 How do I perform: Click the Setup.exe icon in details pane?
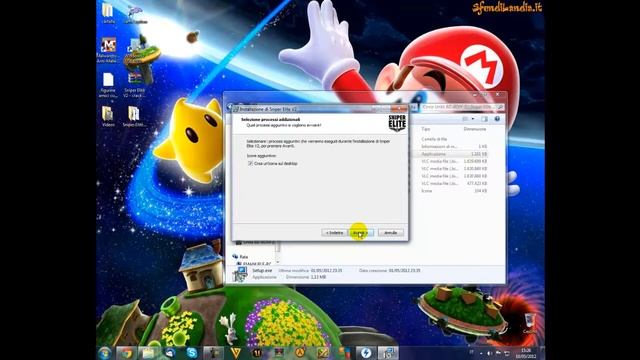(x=240, y=274)
